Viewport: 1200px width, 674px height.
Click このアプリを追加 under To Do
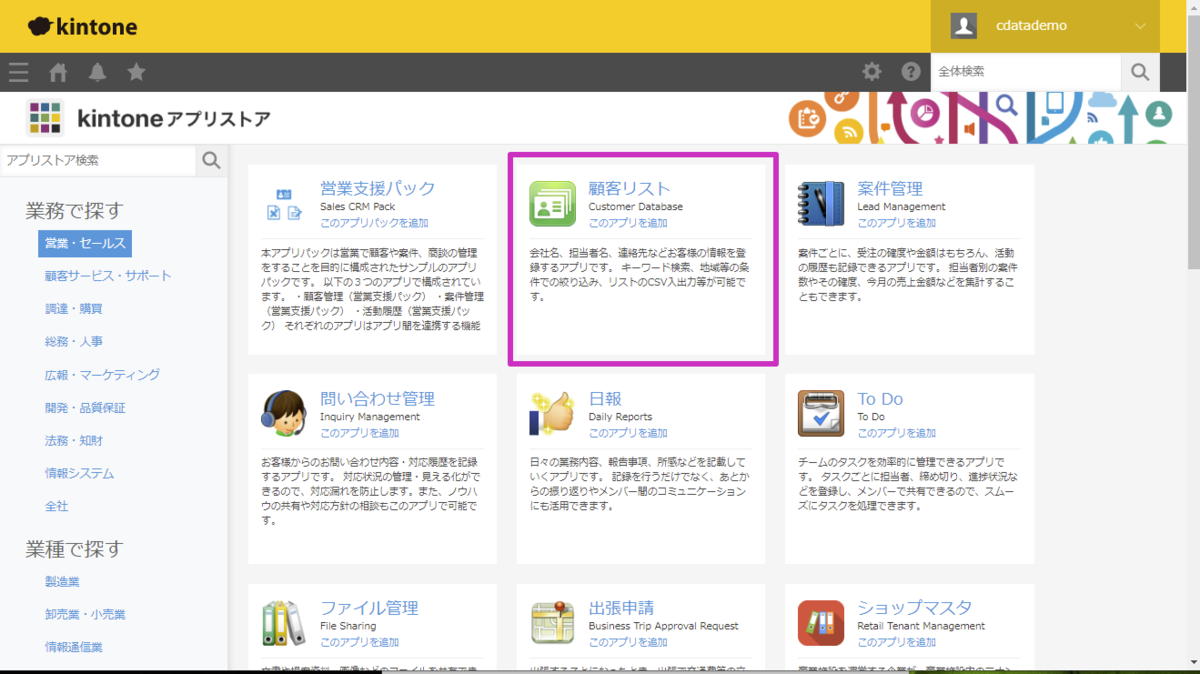tap(897, 433)
